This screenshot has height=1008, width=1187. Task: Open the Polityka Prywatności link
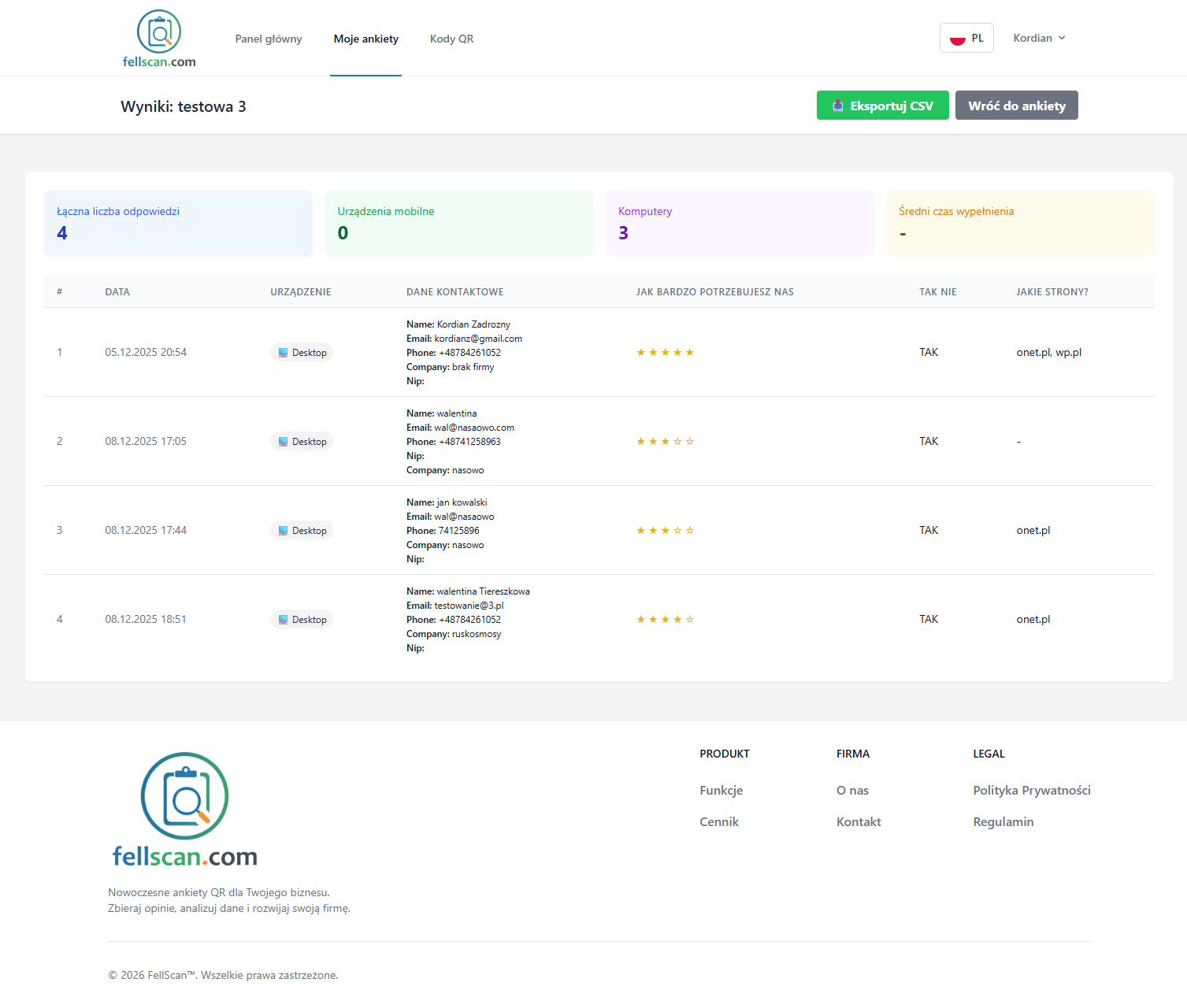[1031, 790]
